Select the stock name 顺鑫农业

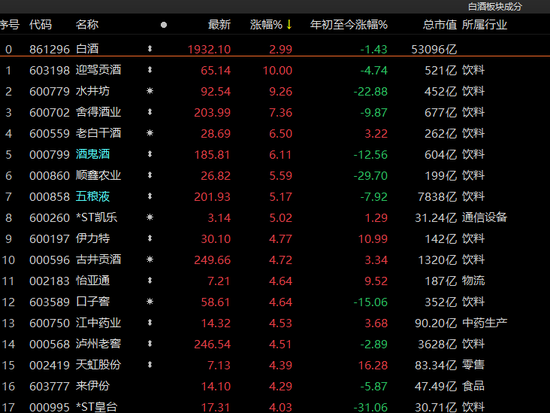coord(99,175)
